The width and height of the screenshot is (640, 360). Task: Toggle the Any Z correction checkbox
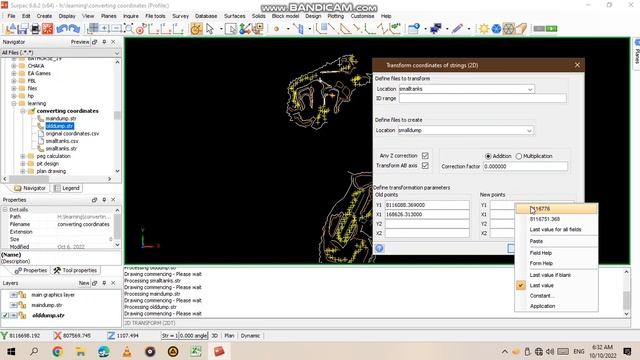pos(425,156)
